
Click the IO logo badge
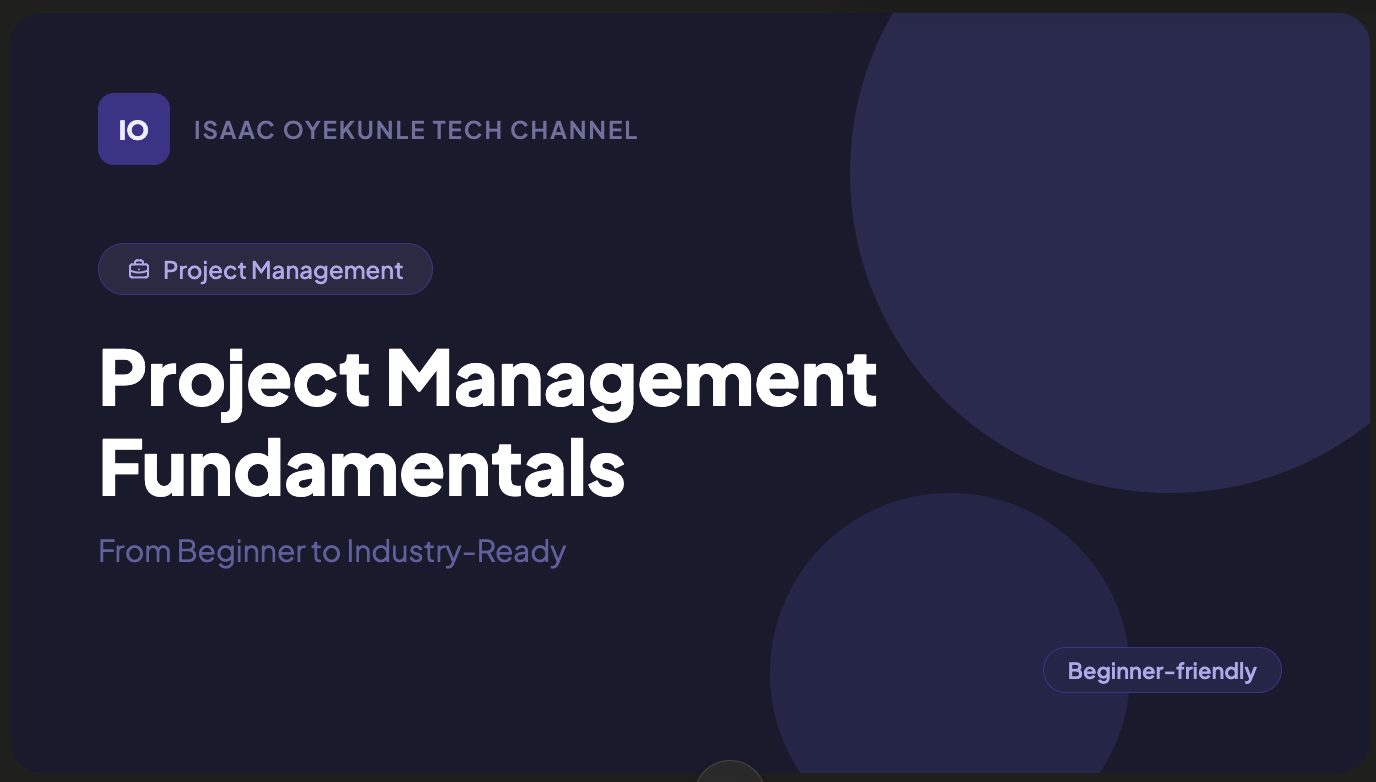pyautogui.click(x=134, y=129)
